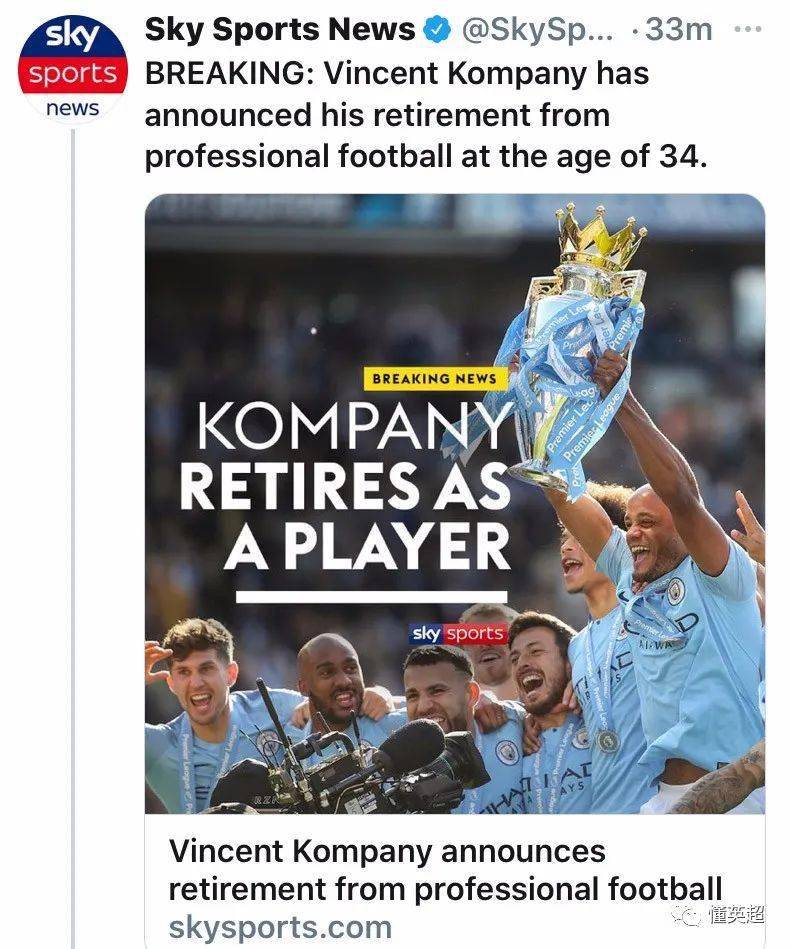This screenshot has height=949, width=790.
Task: Click the TV camera microphone in the photo
Action: [410, 746]
